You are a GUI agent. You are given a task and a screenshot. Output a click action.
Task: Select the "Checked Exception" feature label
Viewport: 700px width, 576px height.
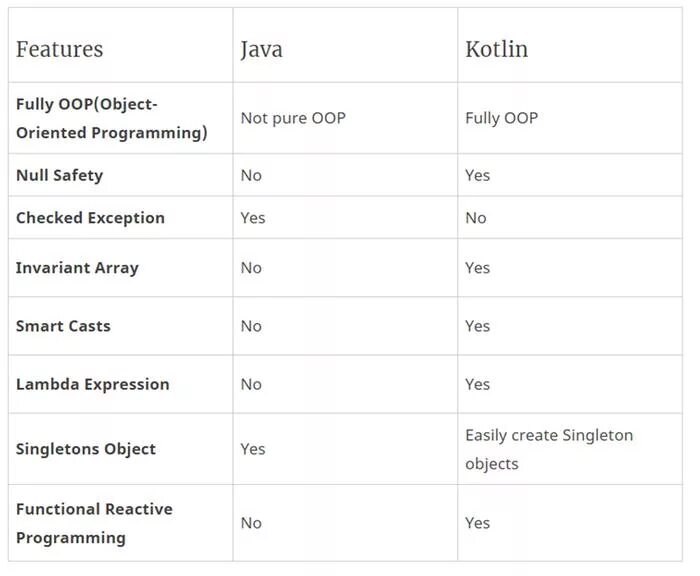pyautogui.click(x=90, y=218)
